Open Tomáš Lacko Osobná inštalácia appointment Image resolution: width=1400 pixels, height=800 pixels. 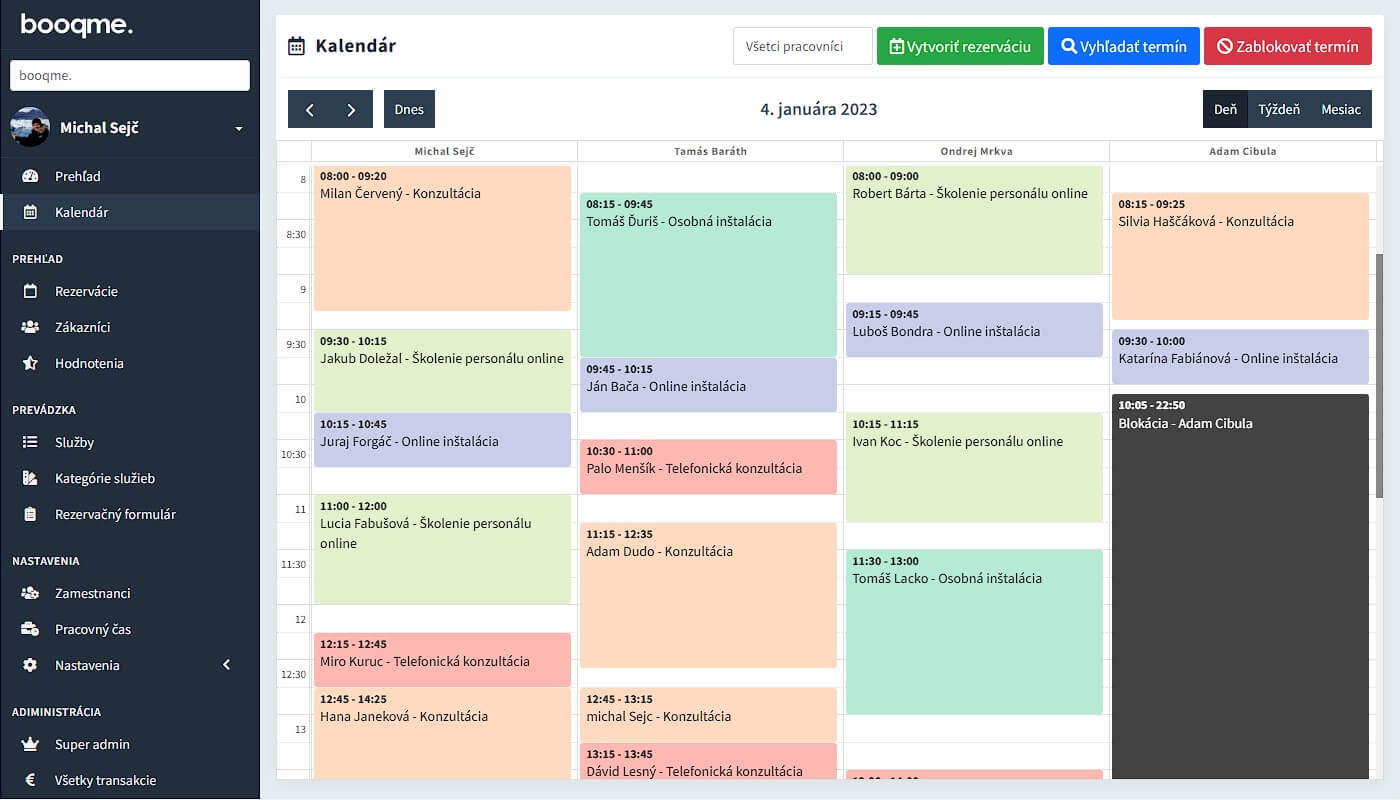[974, 632]
